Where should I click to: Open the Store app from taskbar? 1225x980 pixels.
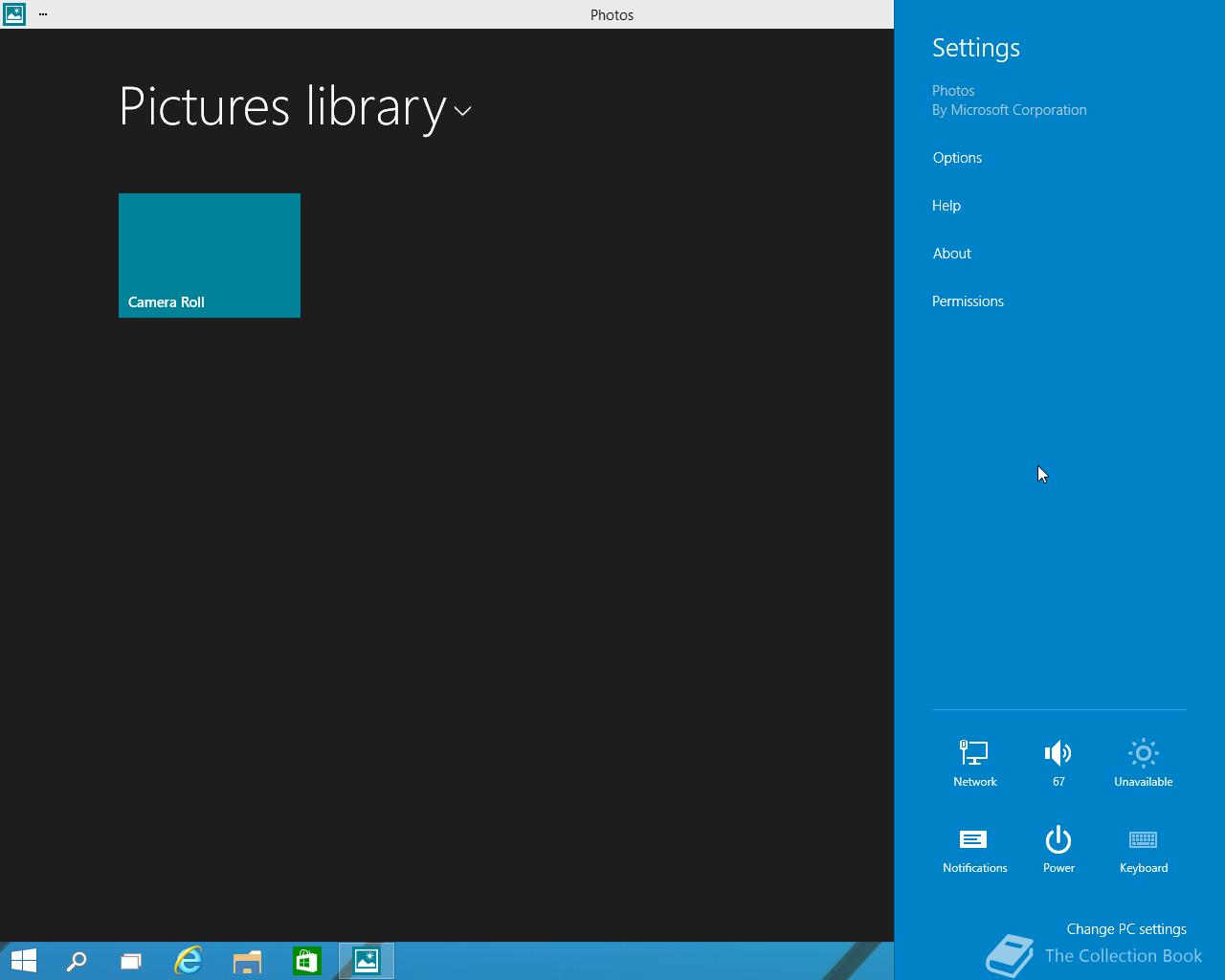307,961
